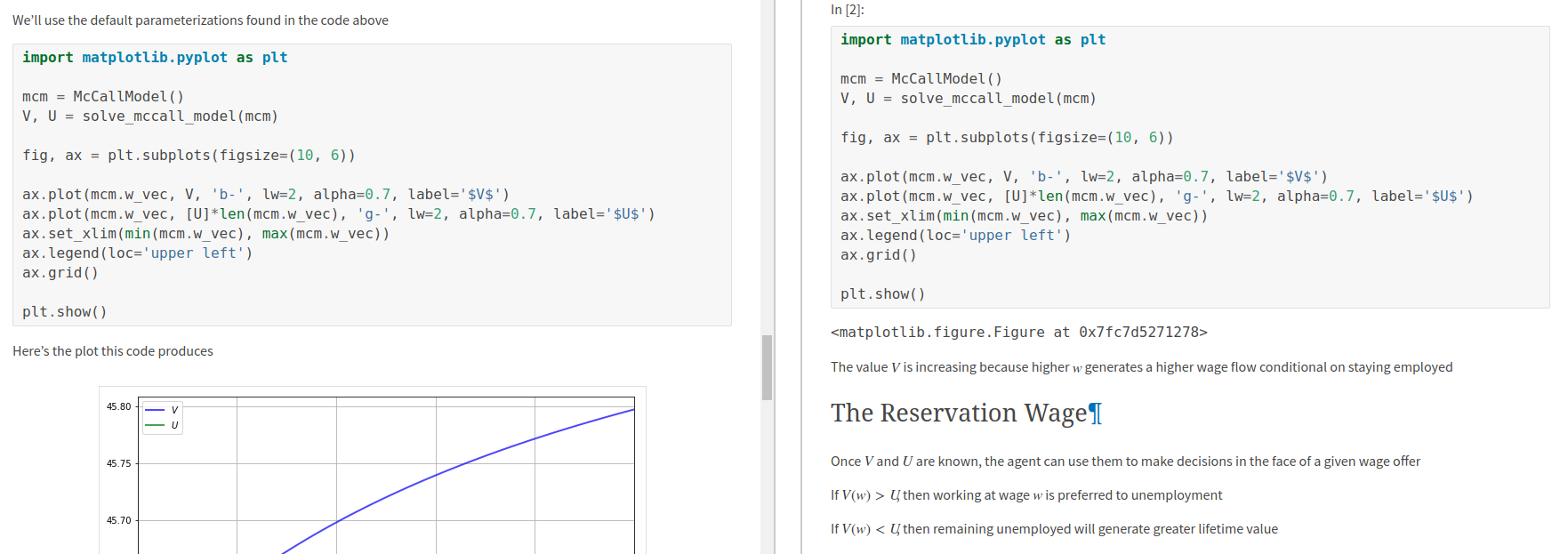Click the plot legend box showing V and U
This screenshot has height=554, width=1568.
pyautogui.click(x=162, y=417)
